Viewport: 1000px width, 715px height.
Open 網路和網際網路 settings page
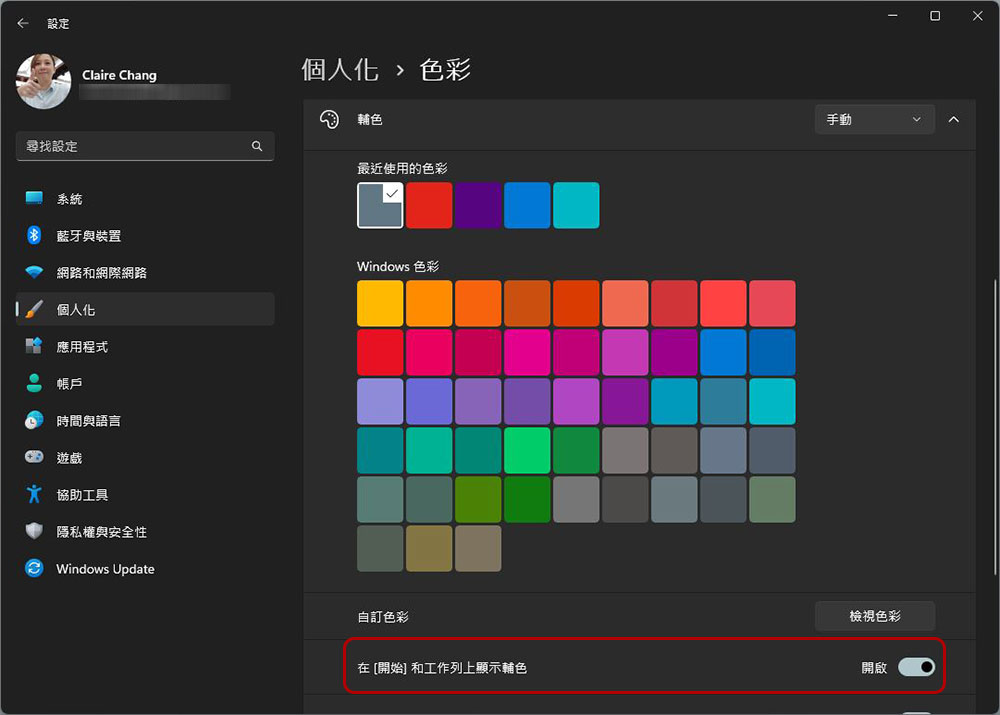tap(145, 273)
